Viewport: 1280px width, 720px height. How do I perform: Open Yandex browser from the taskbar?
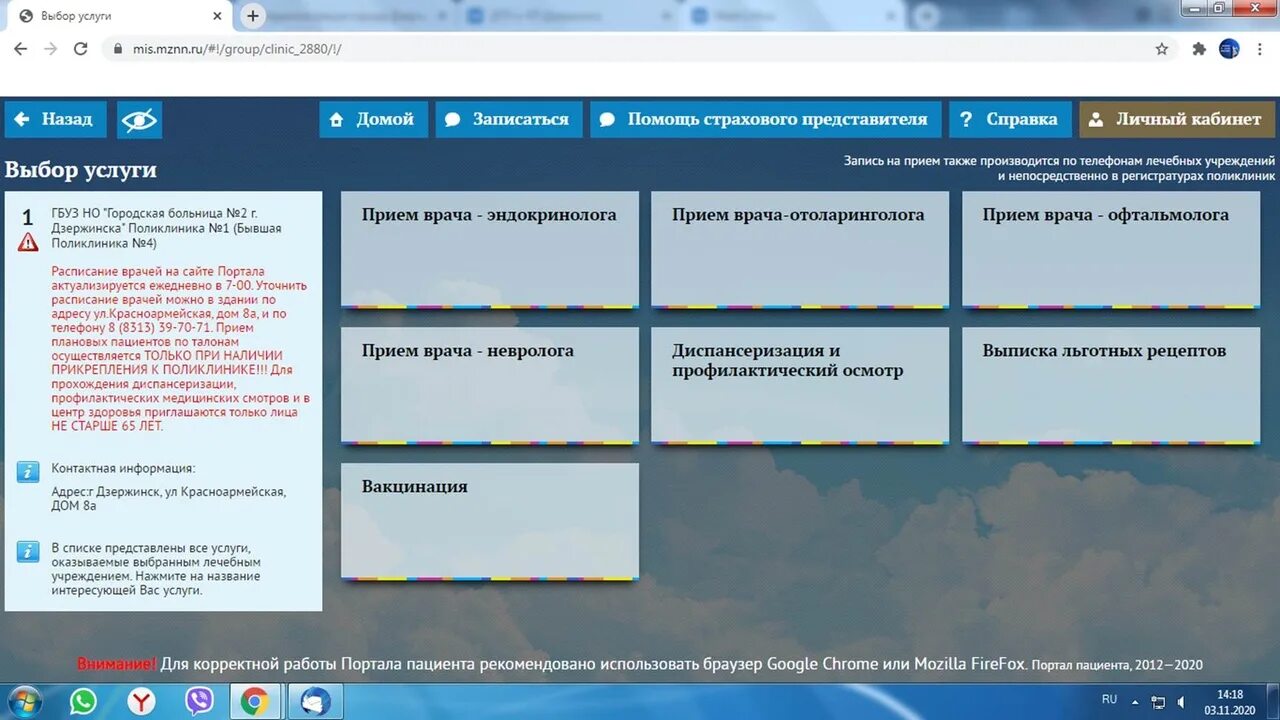142,701
